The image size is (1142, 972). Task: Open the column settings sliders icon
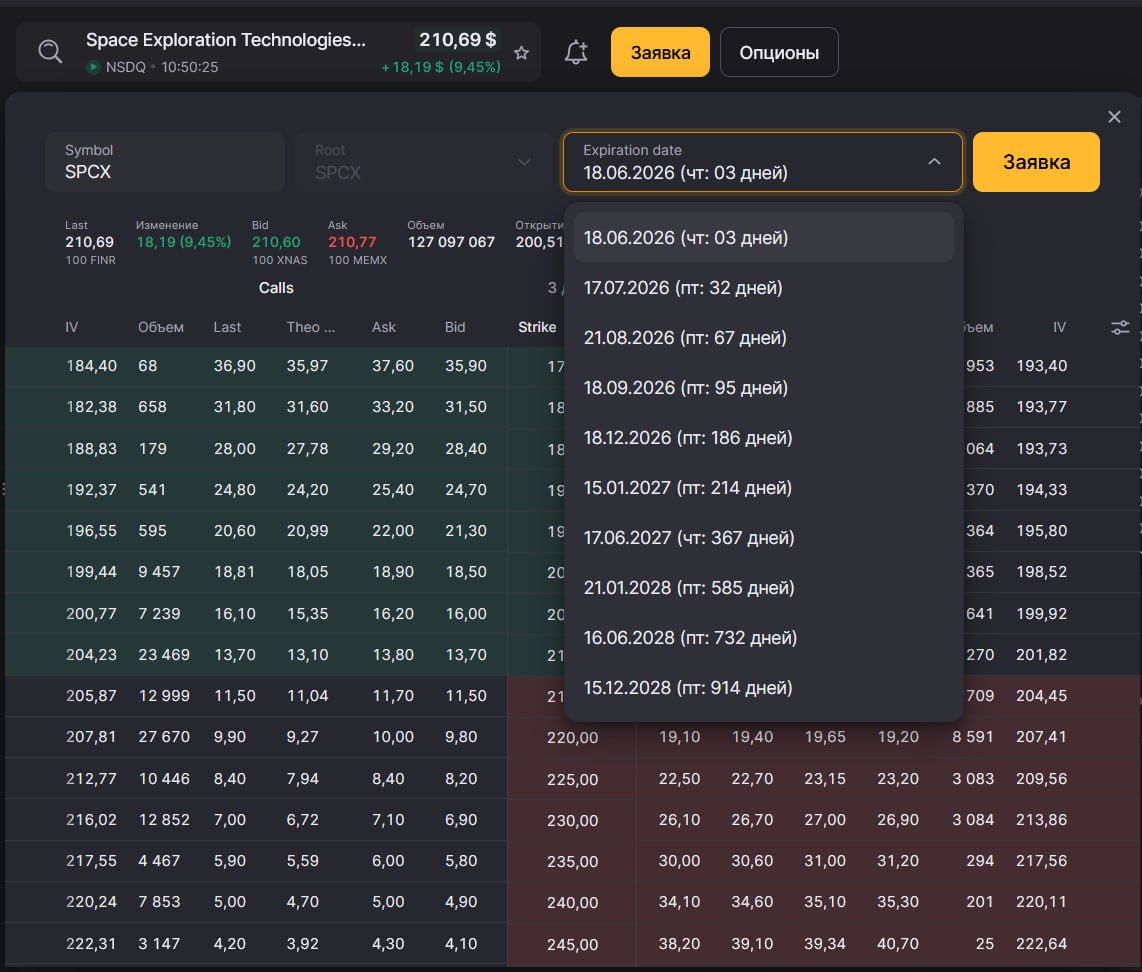point(1120,328)
